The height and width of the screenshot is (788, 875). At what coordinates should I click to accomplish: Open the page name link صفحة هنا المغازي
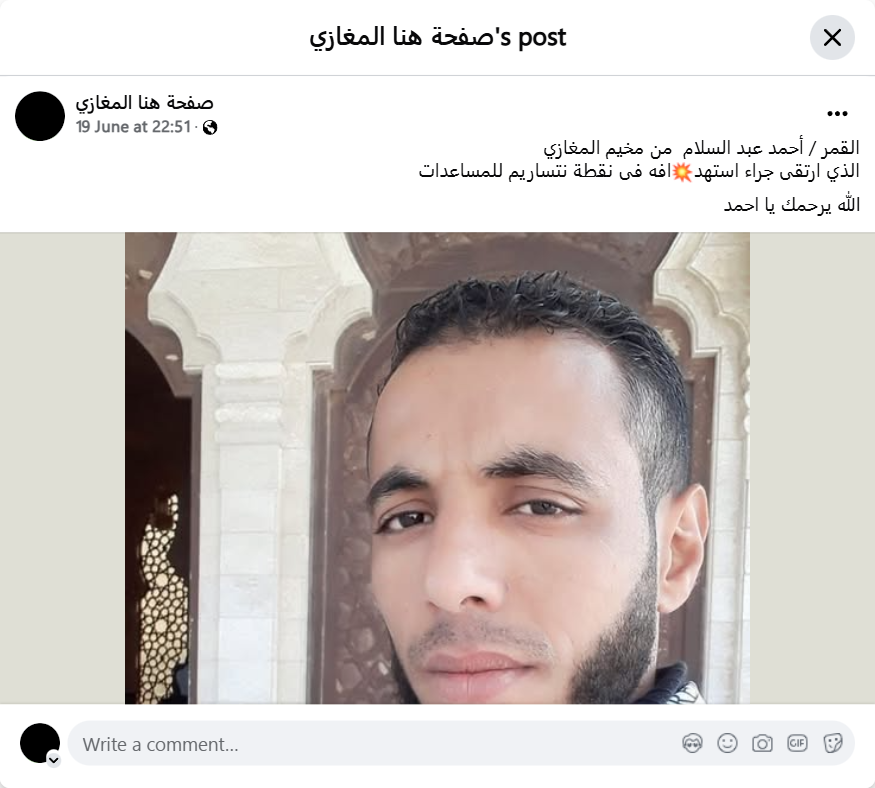[145, 103]
